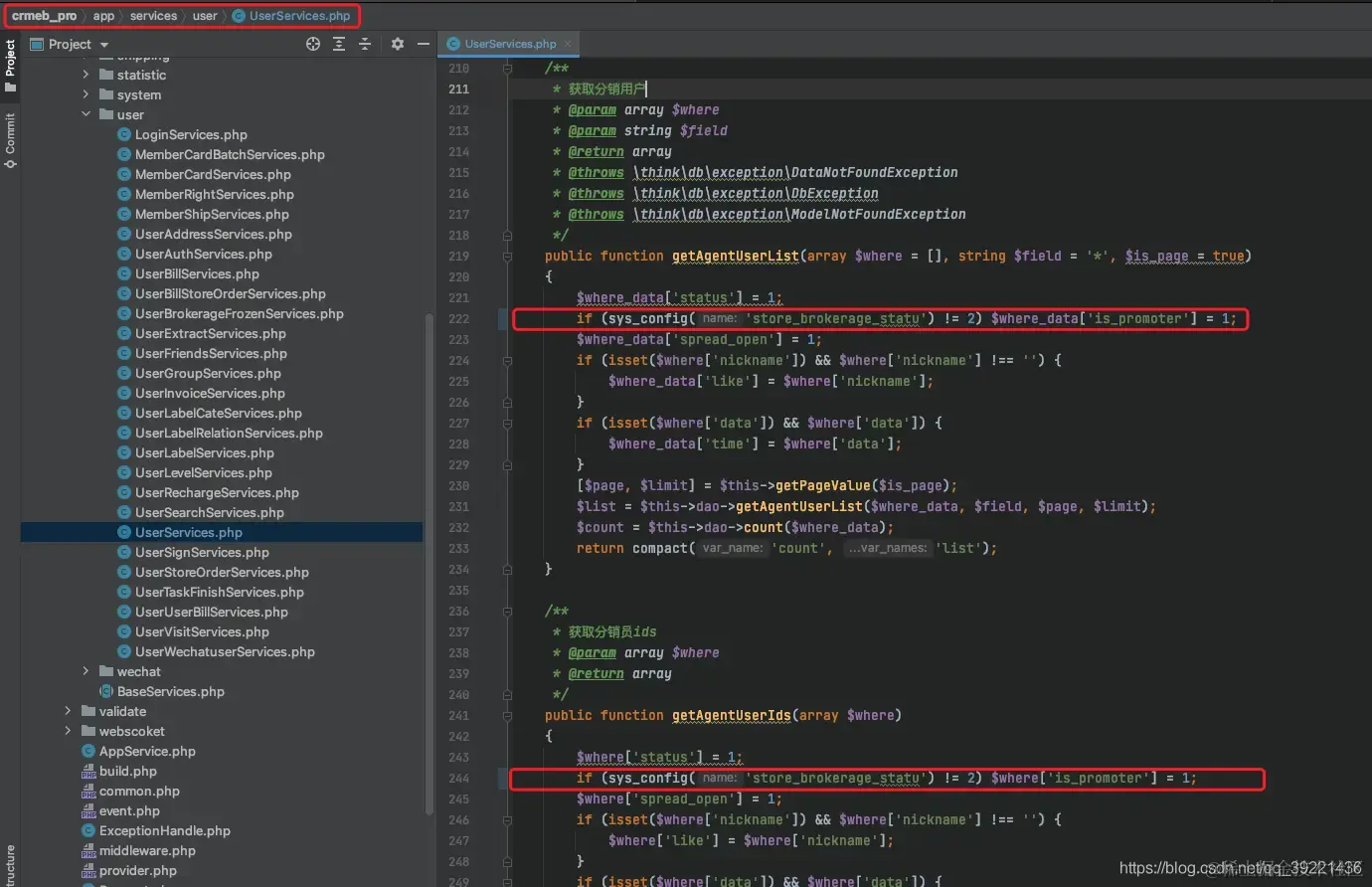Click app in the breadcrumb path
This screenshot has width=1372, height=887.
(103, 16)
